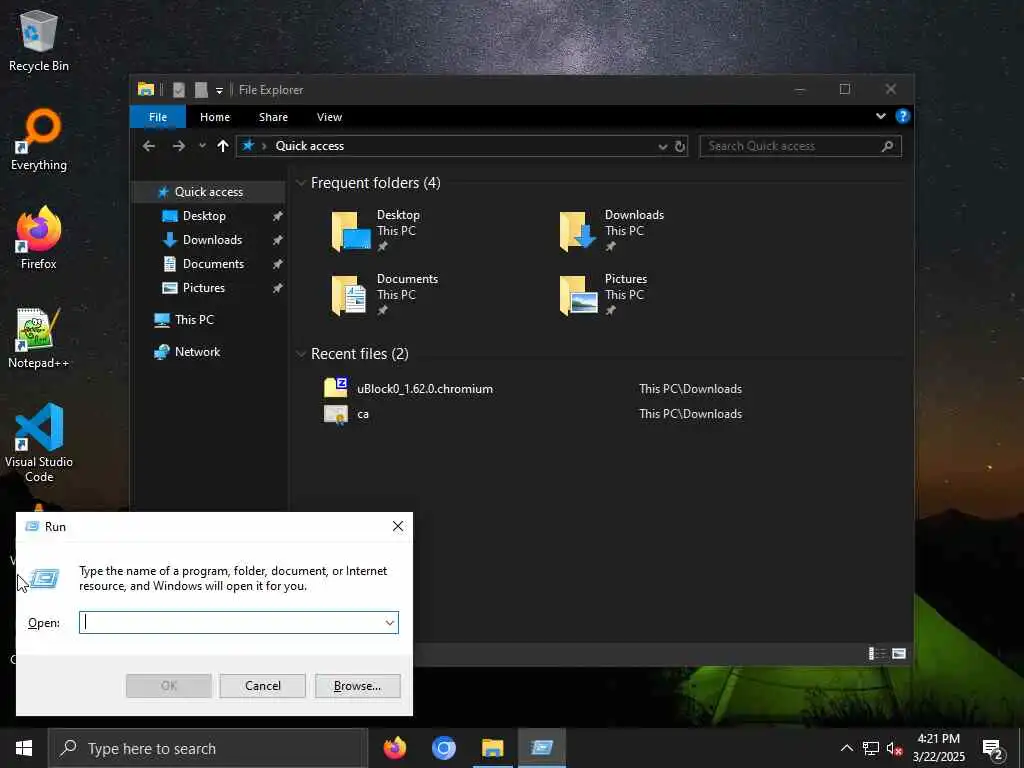Click Browse... in the Run dialog

click(x=357, y=686)
